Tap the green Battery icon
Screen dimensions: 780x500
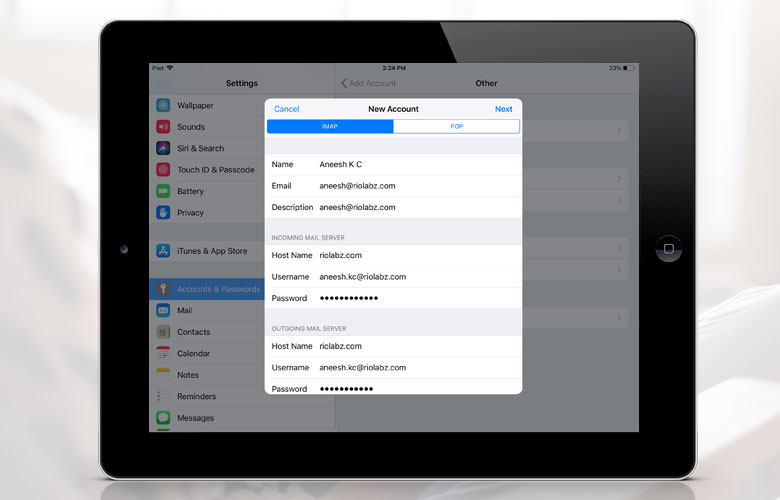coord(163,191)
